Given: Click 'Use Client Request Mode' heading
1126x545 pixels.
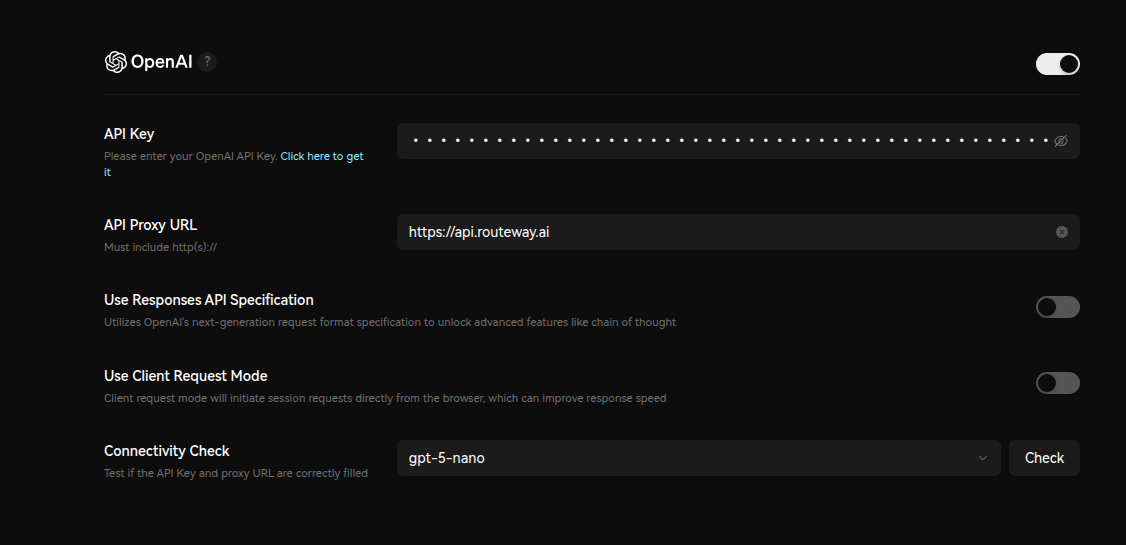Looking at the screenshot, I should point(185,376).
